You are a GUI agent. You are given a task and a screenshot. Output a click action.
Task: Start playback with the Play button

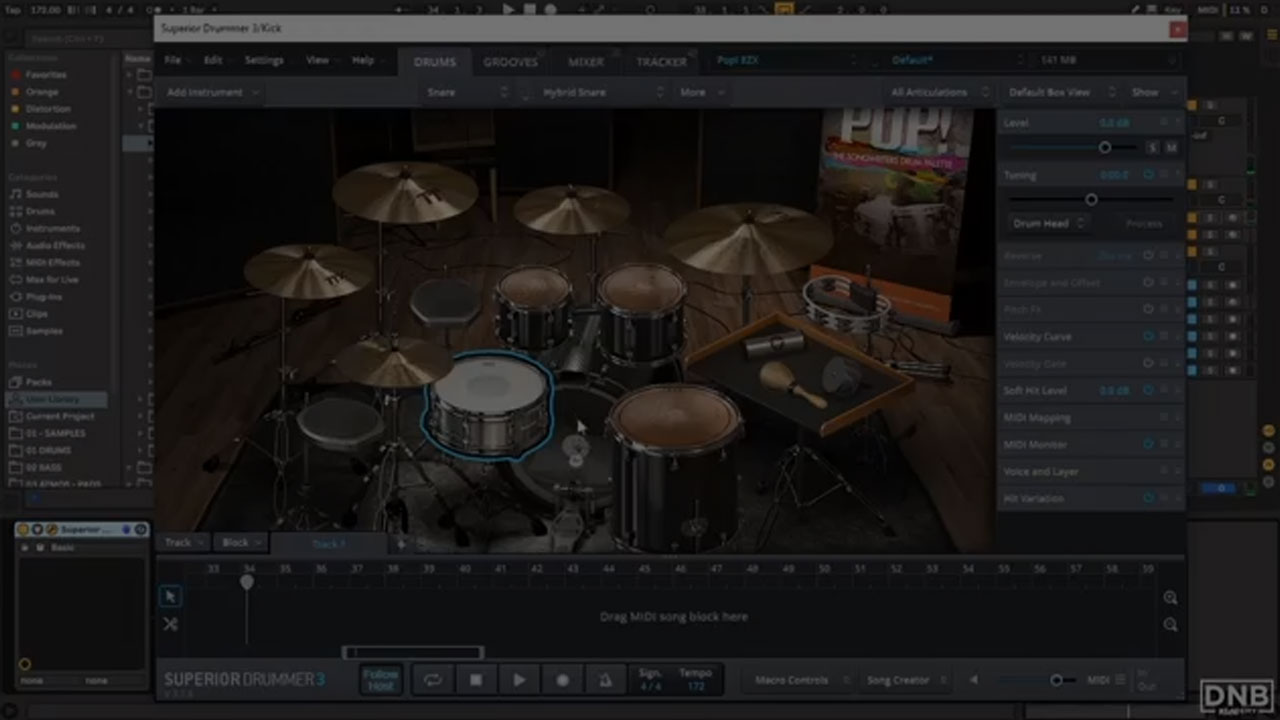coord(519,680)
